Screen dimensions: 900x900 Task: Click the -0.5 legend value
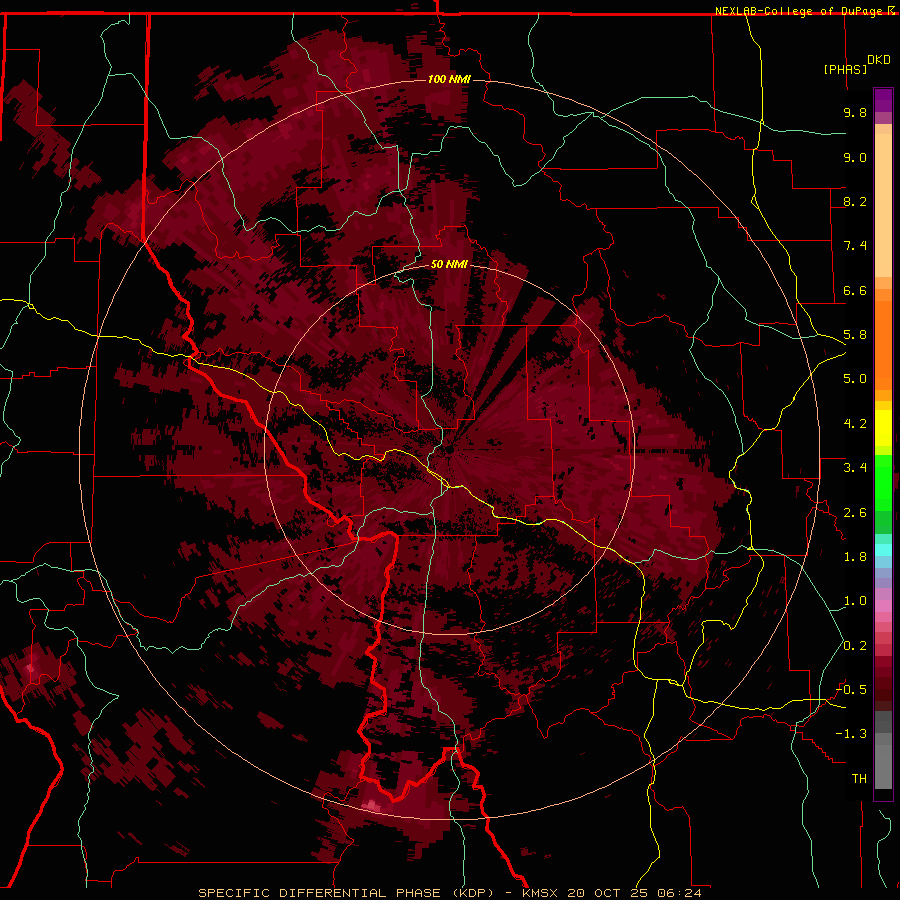point(851,690)
